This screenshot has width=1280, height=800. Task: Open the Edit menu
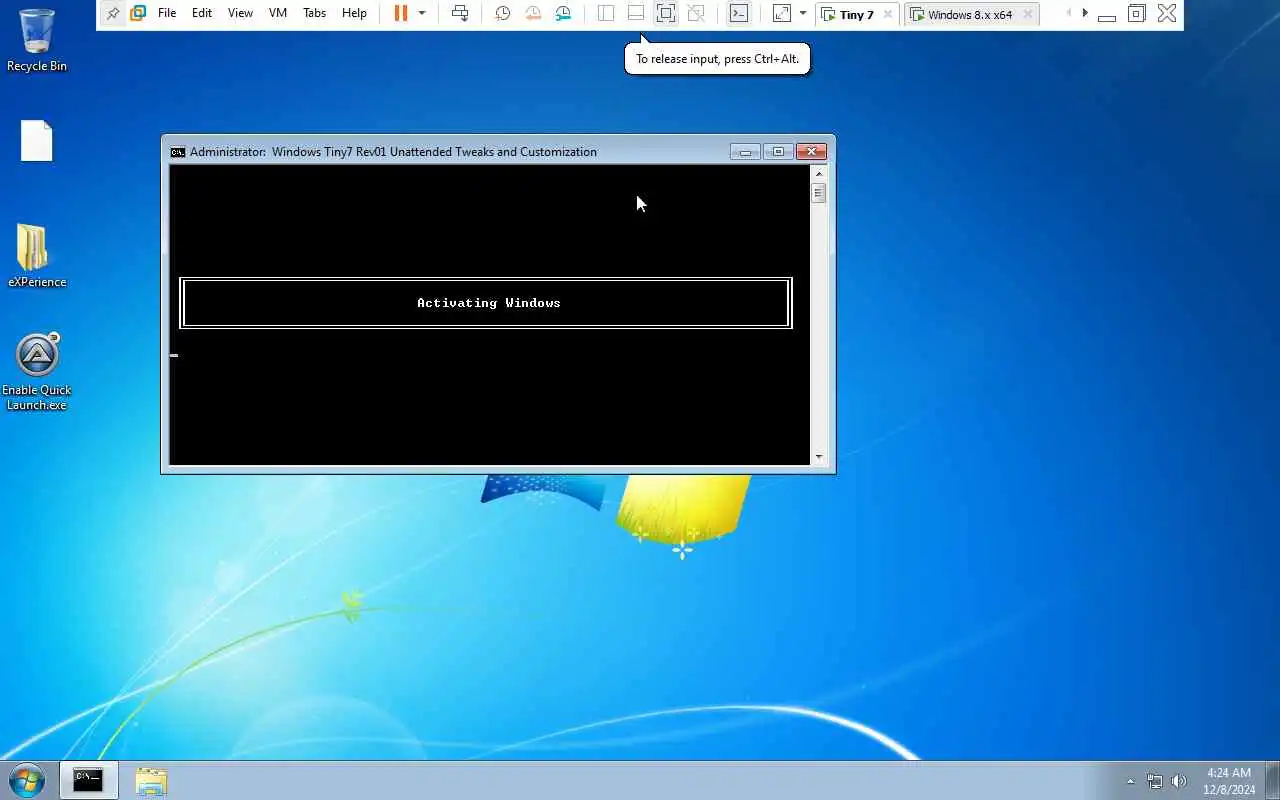(x=202, y=13)
